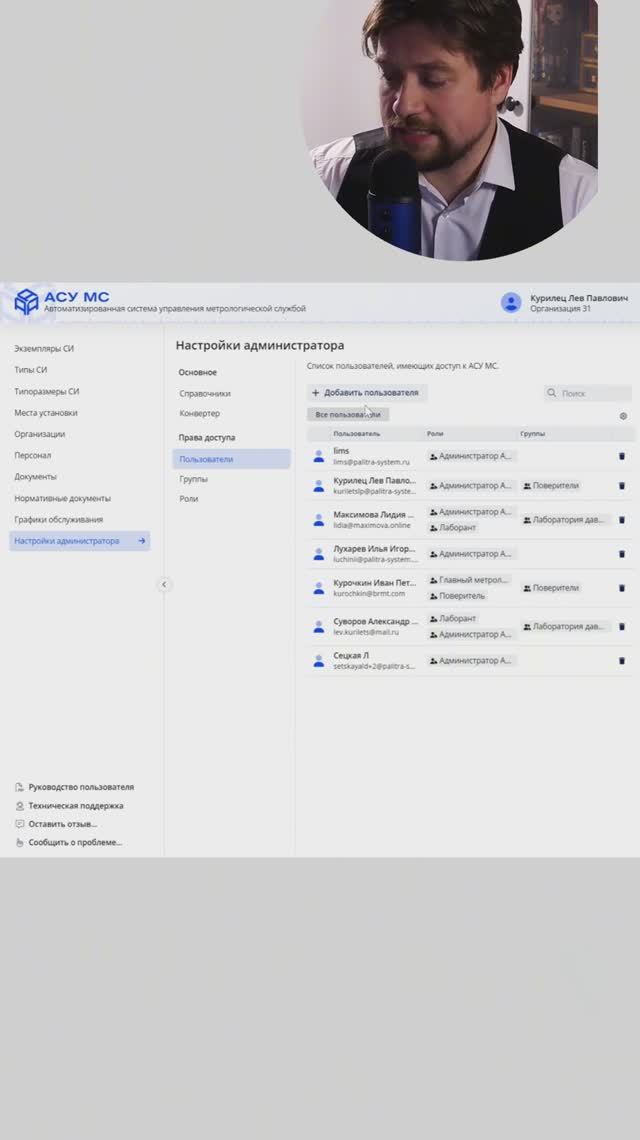The width and height of the screenshot is (640, 1140).
Task: Open Нормативные документы section
Action: [63, 498]
